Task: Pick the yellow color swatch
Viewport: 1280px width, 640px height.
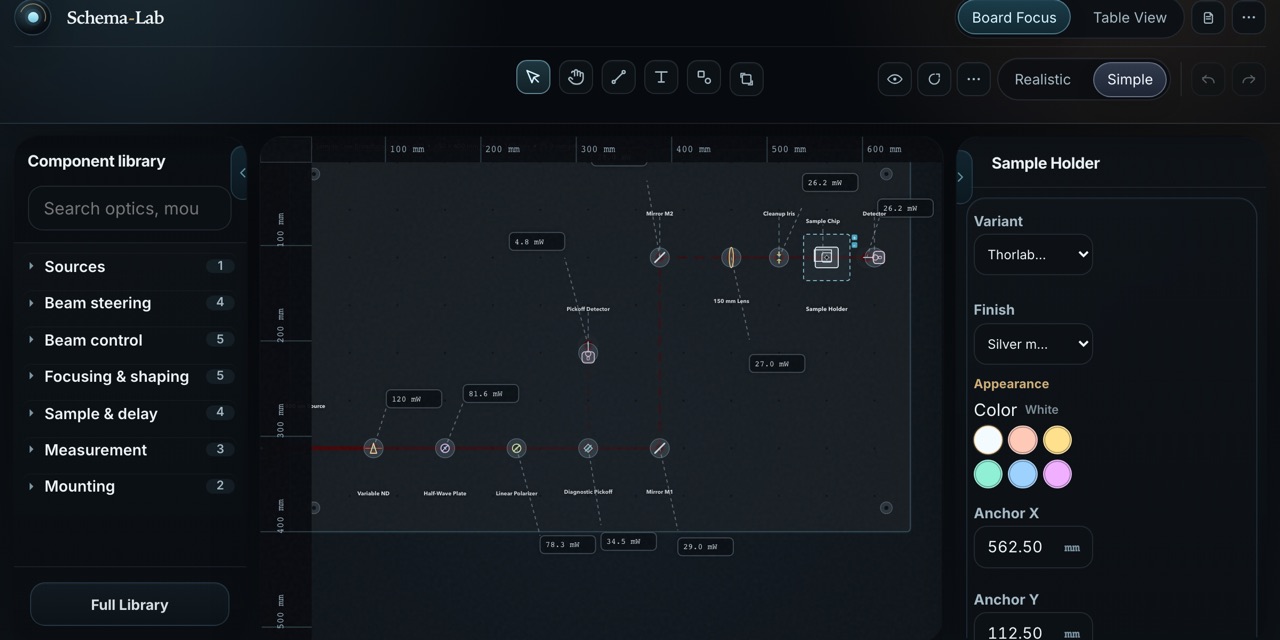Action: pos(1057,440)
